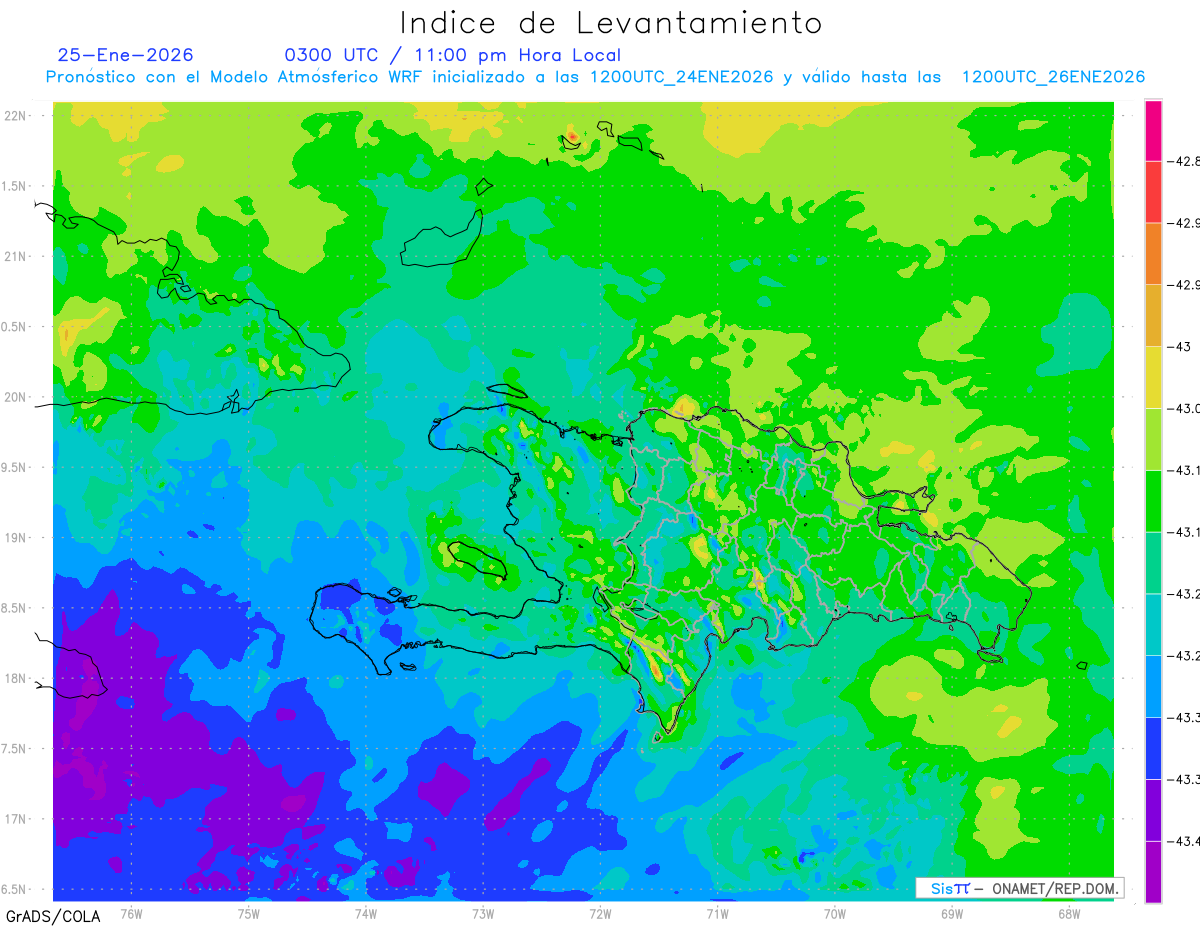Select the bottom purple colorbar swatch
This screenshot has width=1200, height=927.
1153,872
